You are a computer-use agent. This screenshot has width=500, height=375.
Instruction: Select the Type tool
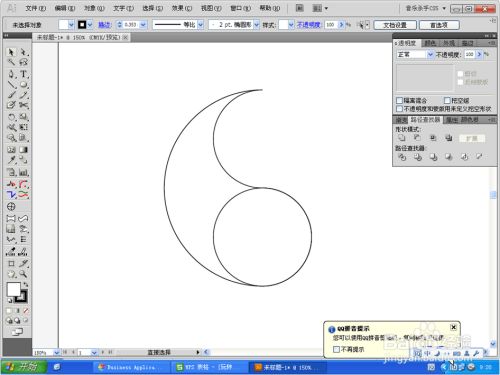(23, 74)
